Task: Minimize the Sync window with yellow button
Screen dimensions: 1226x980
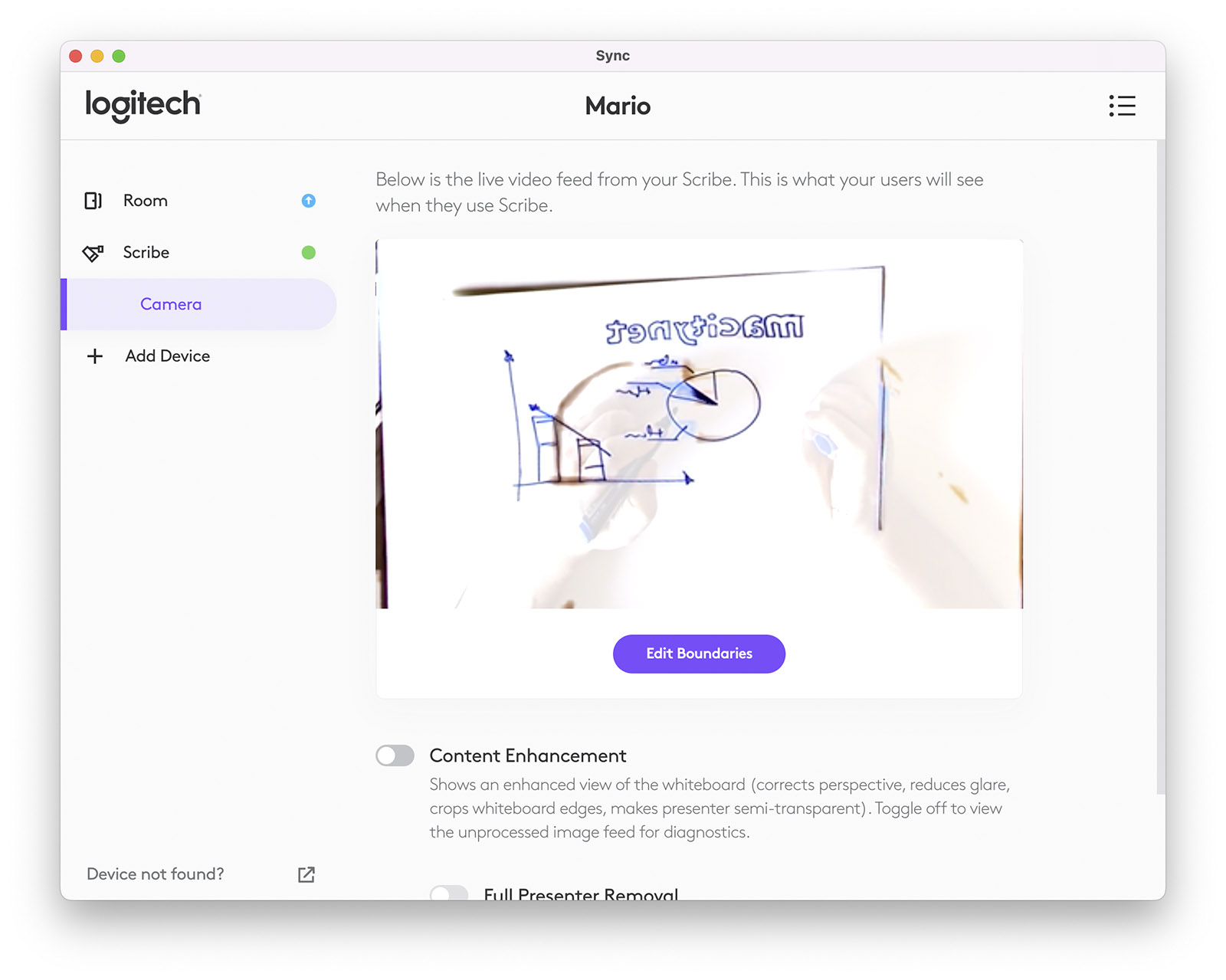Action: pos(97,56)
